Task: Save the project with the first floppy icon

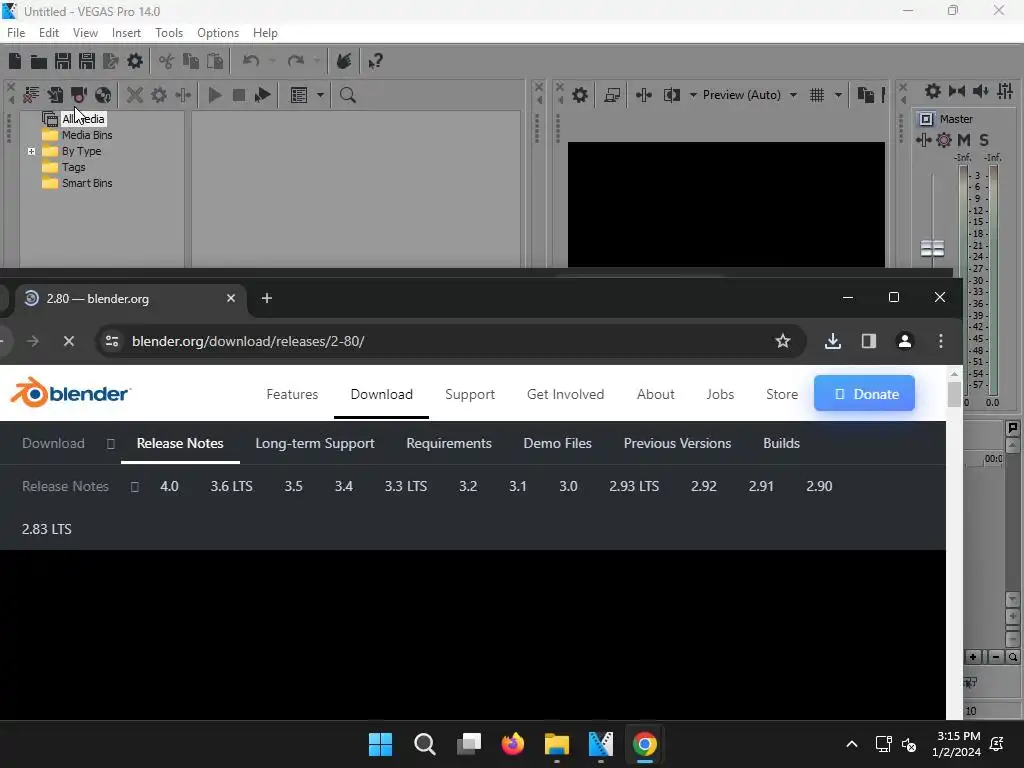Action: click(x=63, y=61)
